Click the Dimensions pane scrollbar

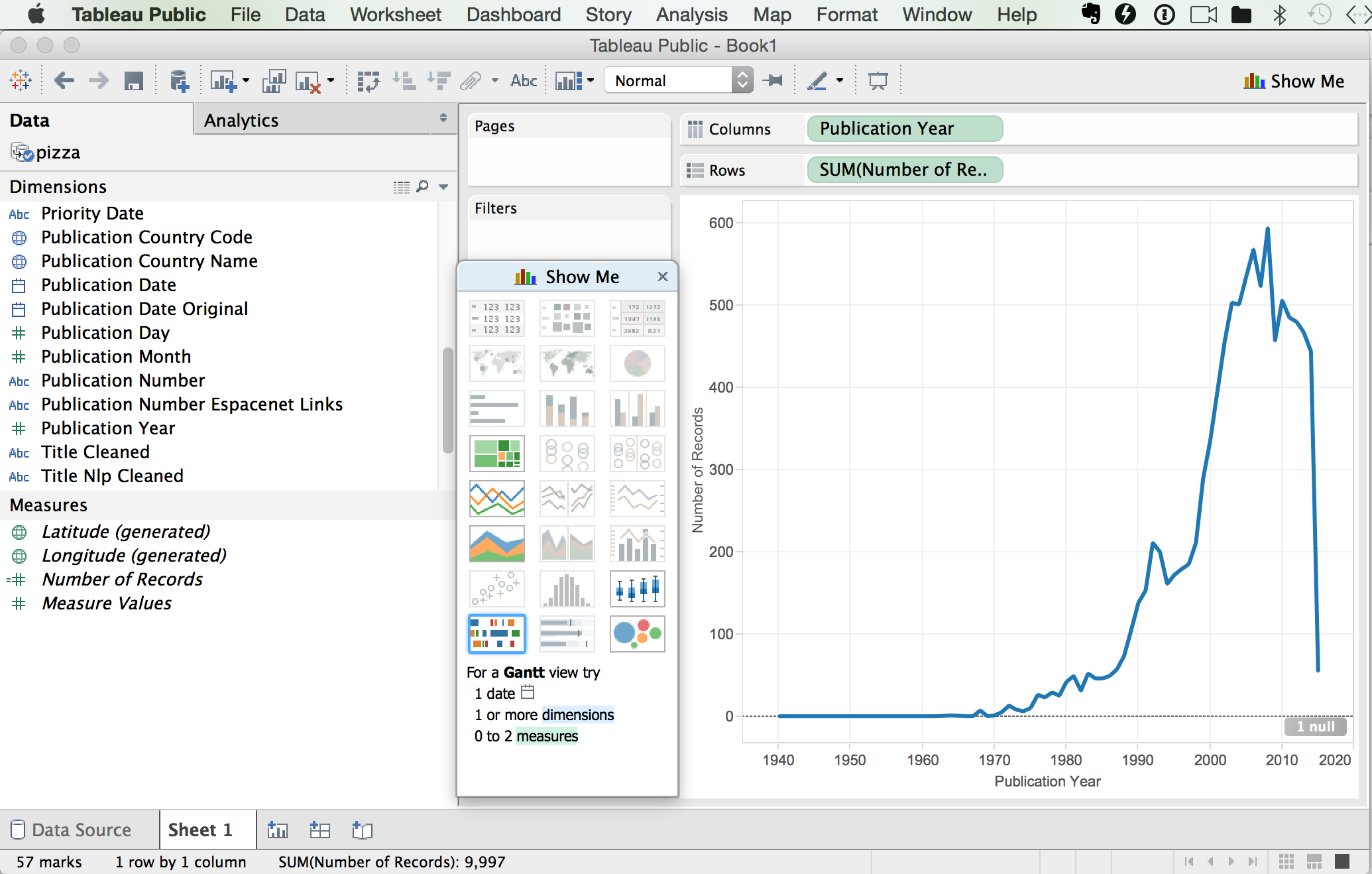tap(447, 400)
